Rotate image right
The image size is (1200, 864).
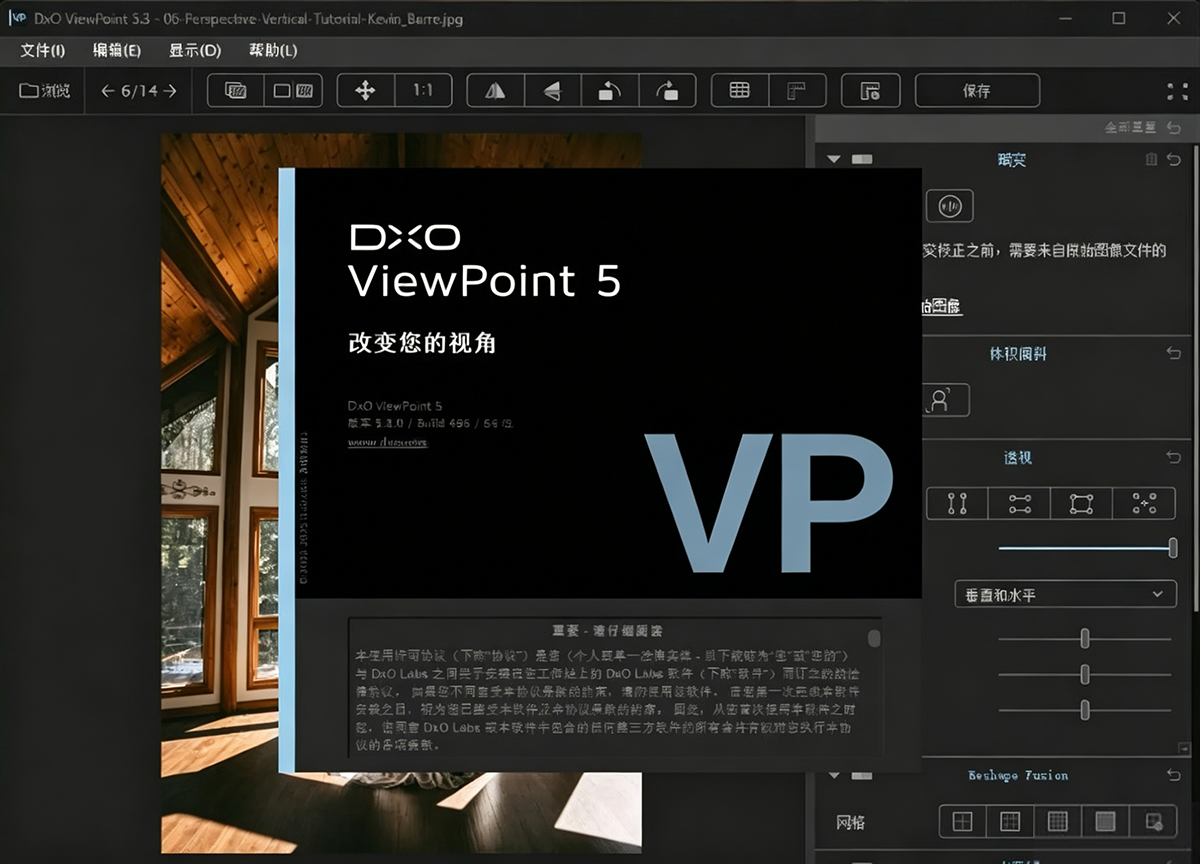tap(667, 91)
